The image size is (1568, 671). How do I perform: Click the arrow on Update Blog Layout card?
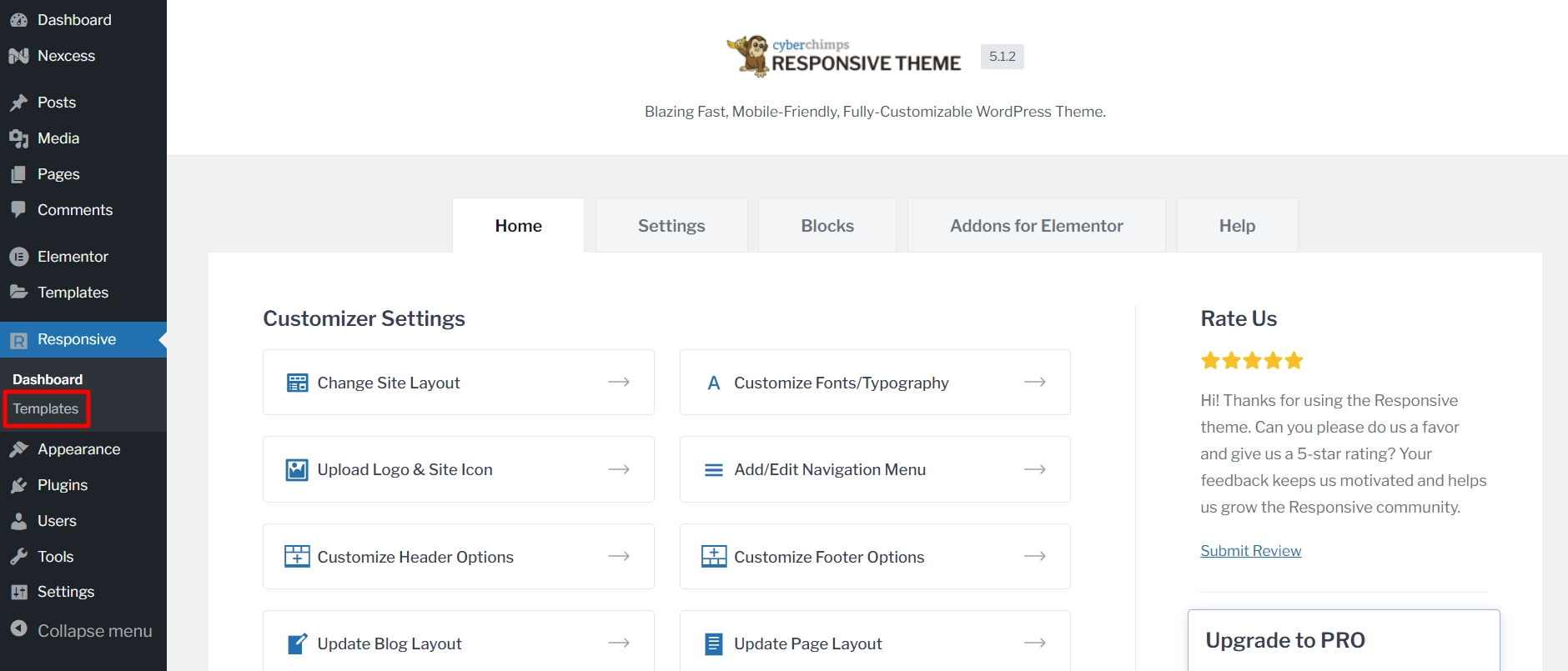(619, 643)
